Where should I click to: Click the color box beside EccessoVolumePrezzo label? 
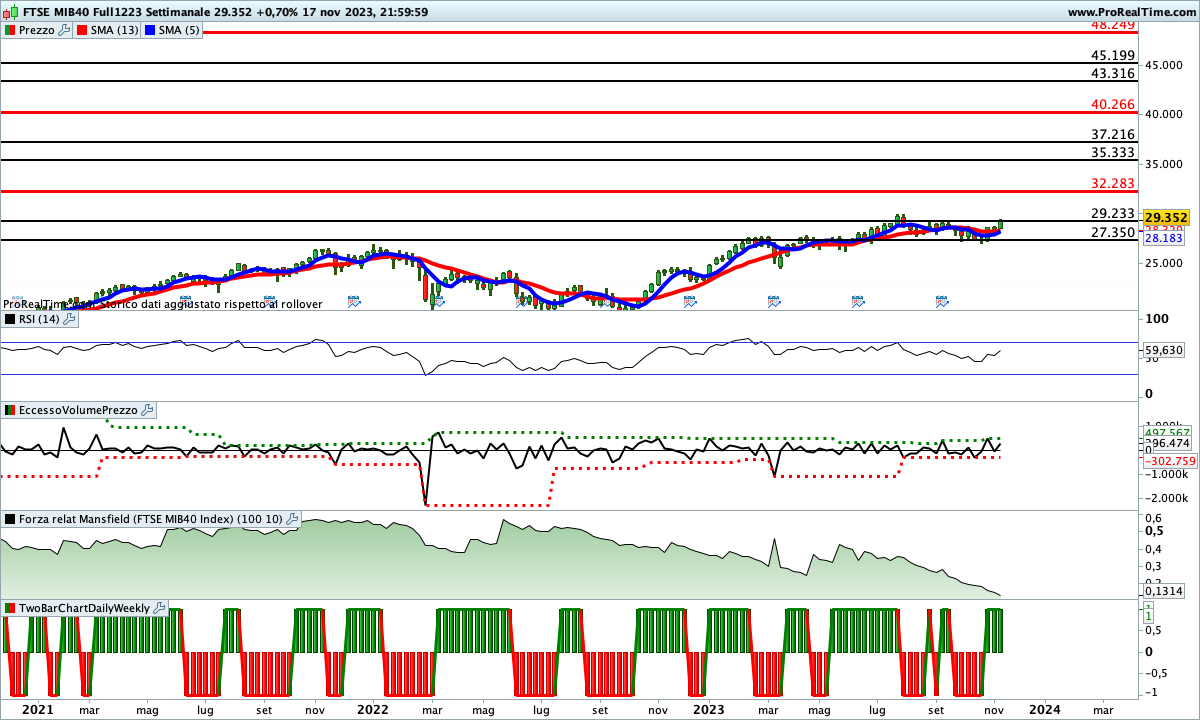click(9, 410)
